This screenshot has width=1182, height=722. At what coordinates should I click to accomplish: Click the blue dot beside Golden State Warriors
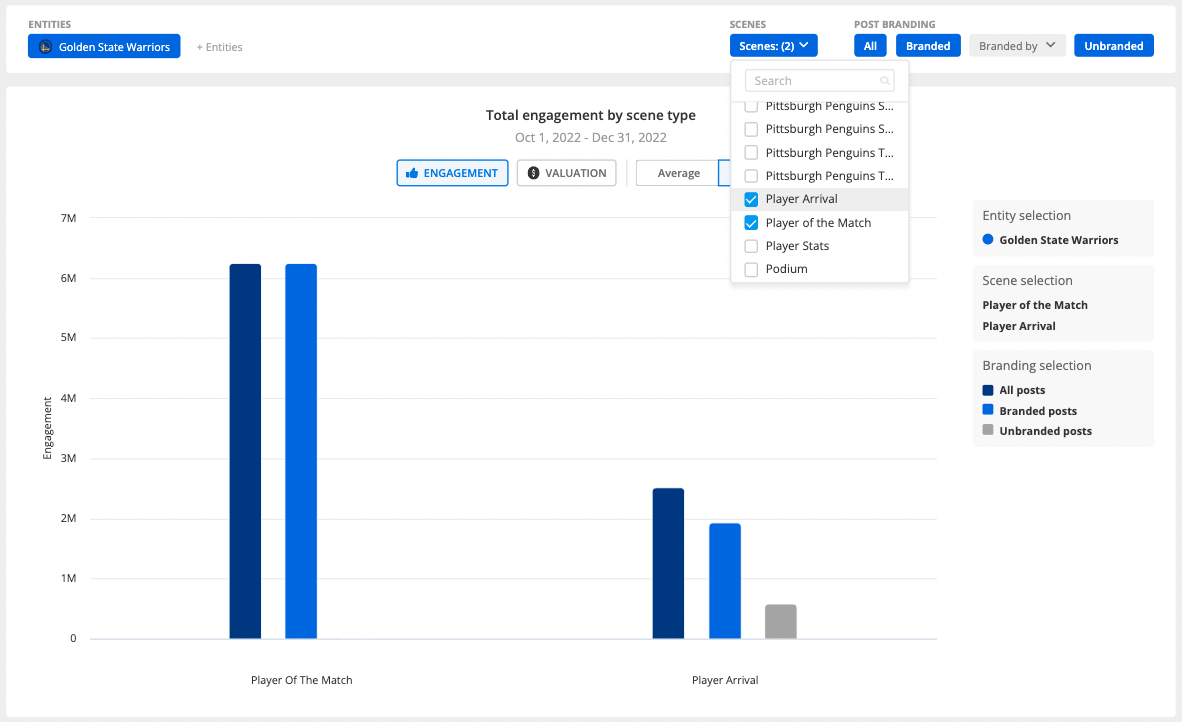pyautogui.click(x=989, y=238)
